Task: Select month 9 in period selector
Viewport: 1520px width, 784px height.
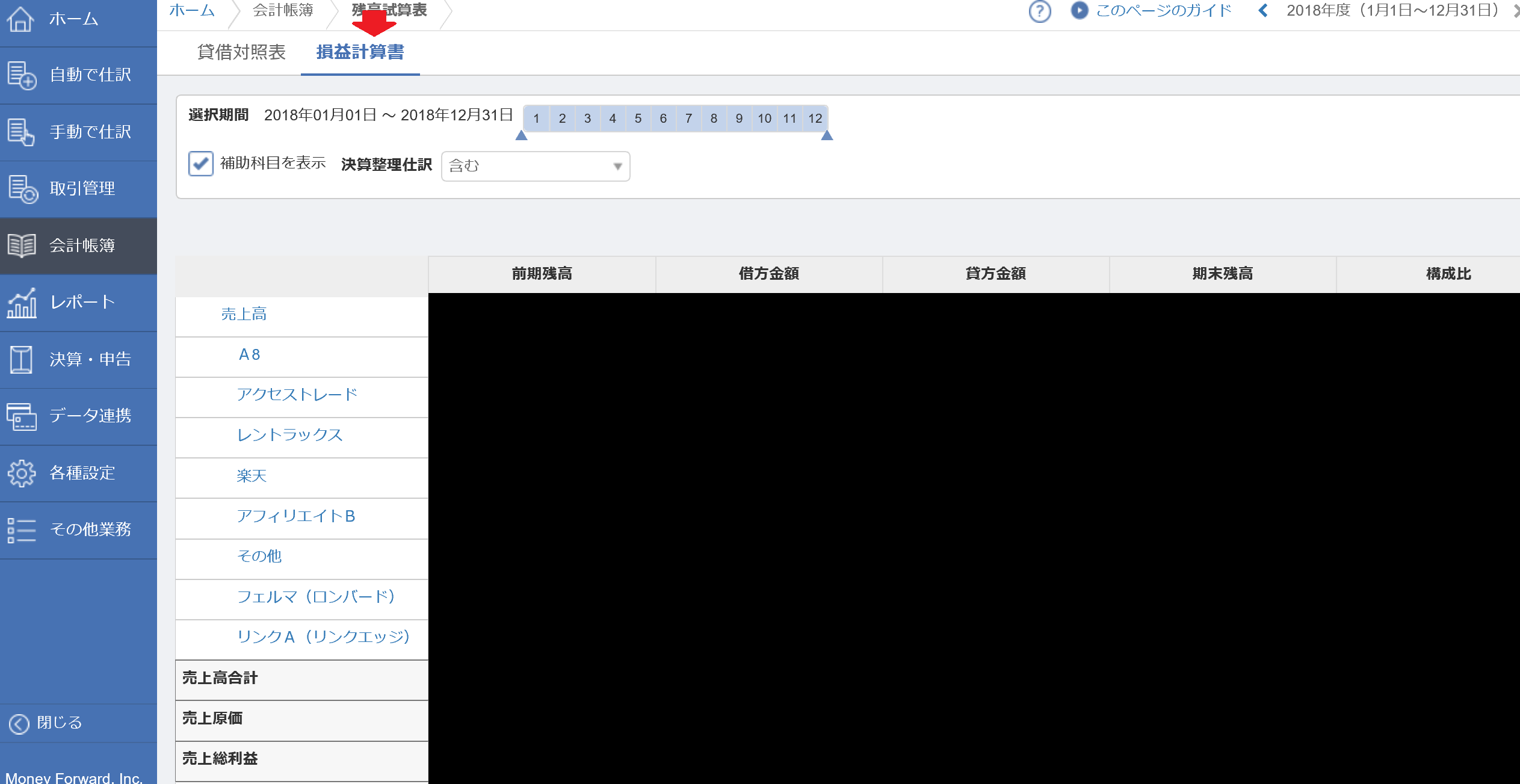Action: (x=739, y=119)
